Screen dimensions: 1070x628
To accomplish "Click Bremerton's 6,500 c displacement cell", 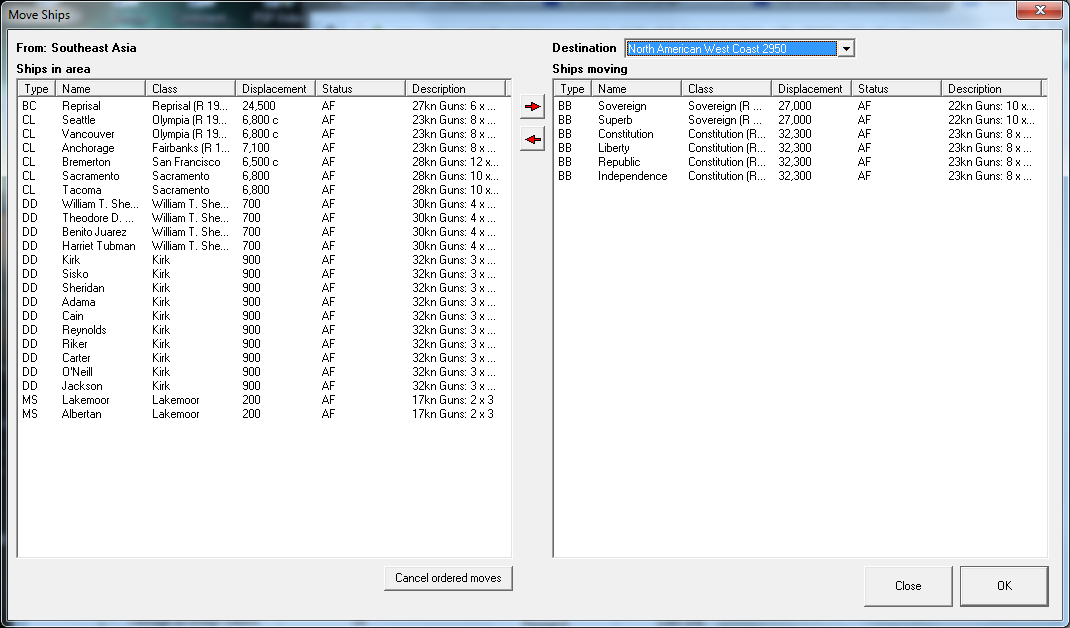I will (260, 162).
